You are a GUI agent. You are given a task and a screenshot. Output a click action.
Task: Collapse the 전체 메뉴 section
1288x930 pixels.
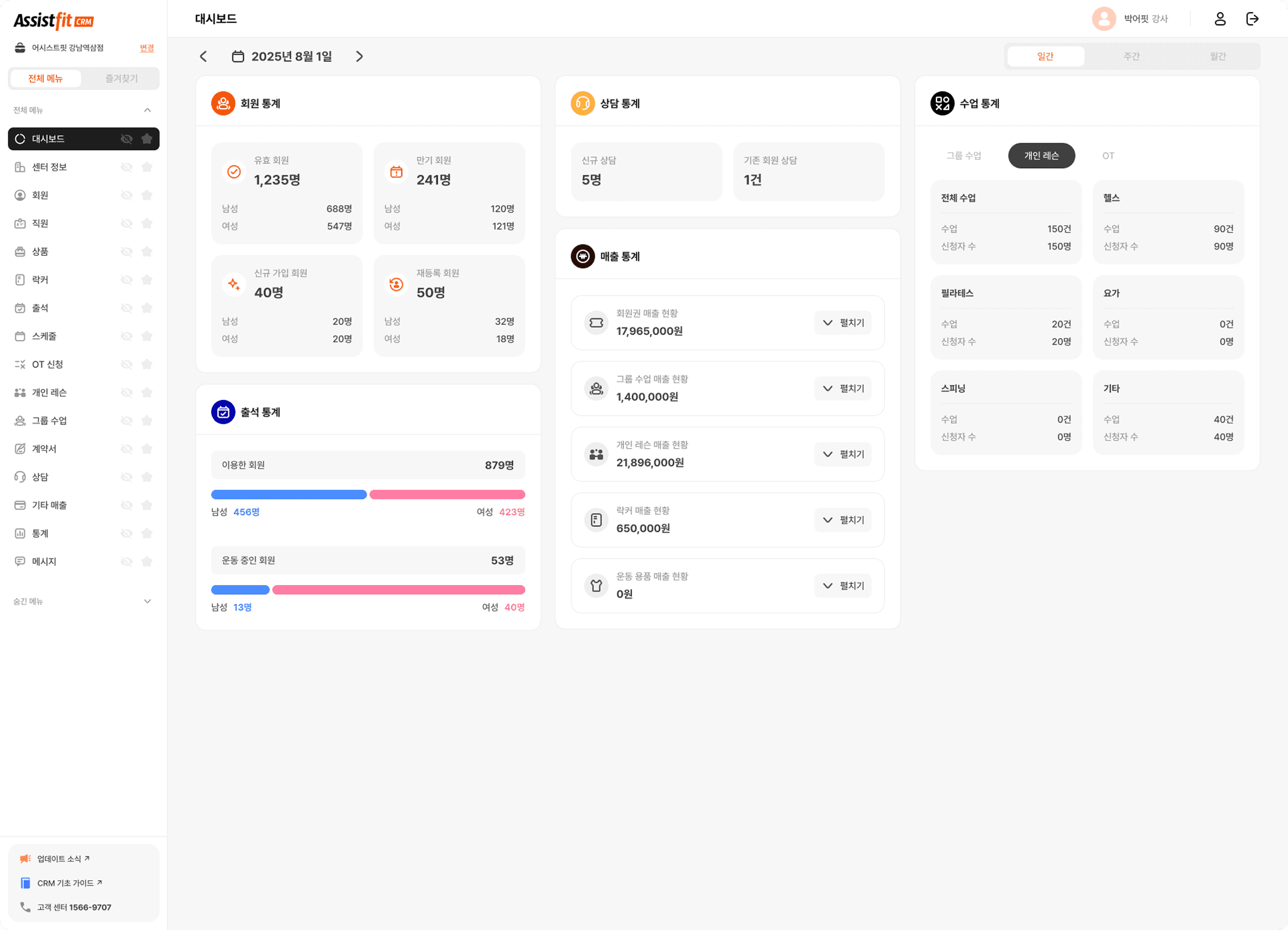pos(147,110)
